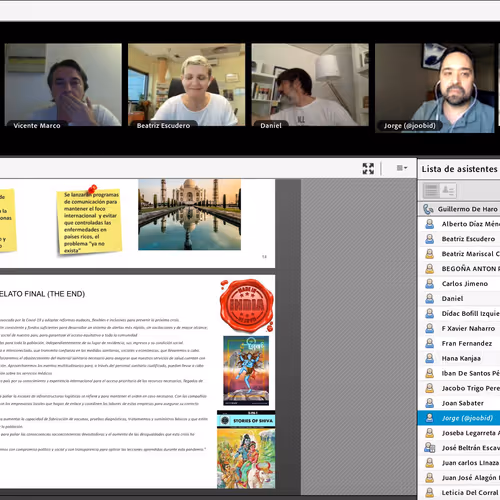500x500 pixels.
Task: Open the share pod options dropdown menu
Action: click(x=402, y=168)
